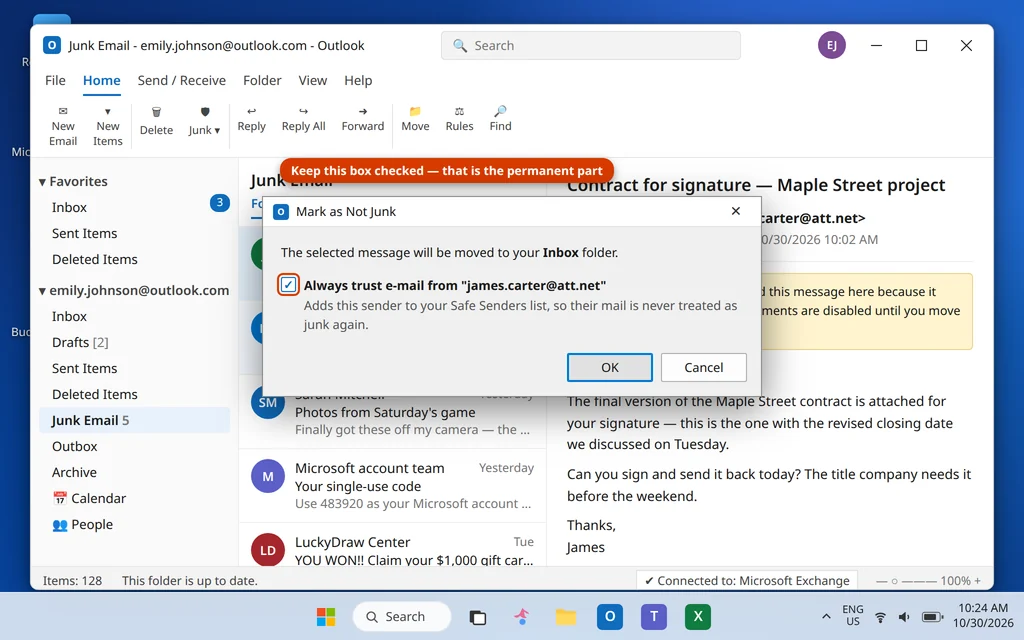1024x640 pixels.
Task: Click the battery icon in system tray
Action: point(933,617)
